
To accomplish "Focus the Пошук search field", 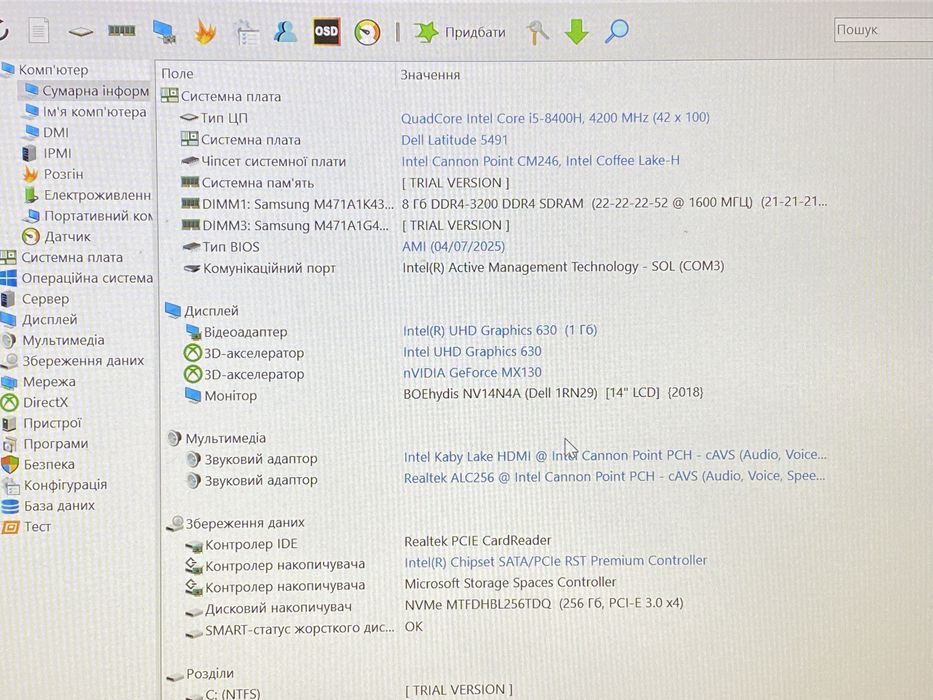I will click(x=884, y=30).
